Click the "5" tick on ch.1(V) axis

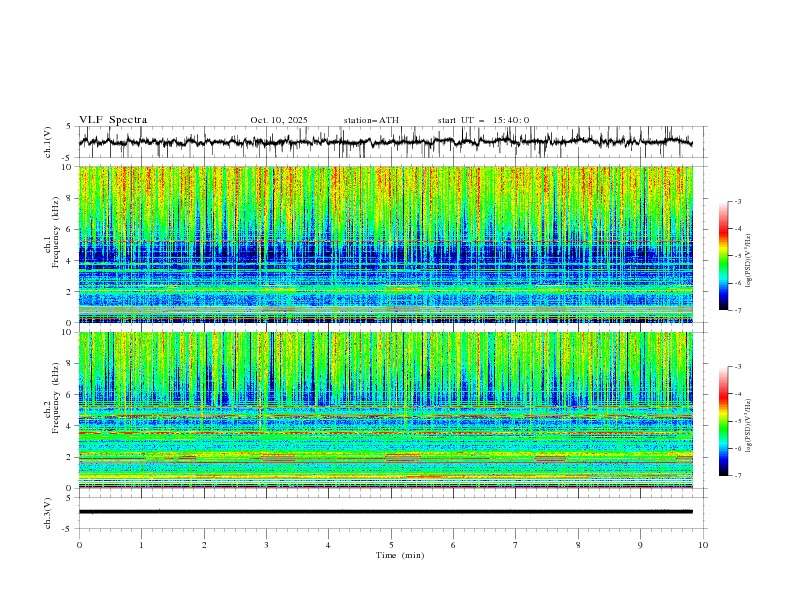(x=69, y=126)
